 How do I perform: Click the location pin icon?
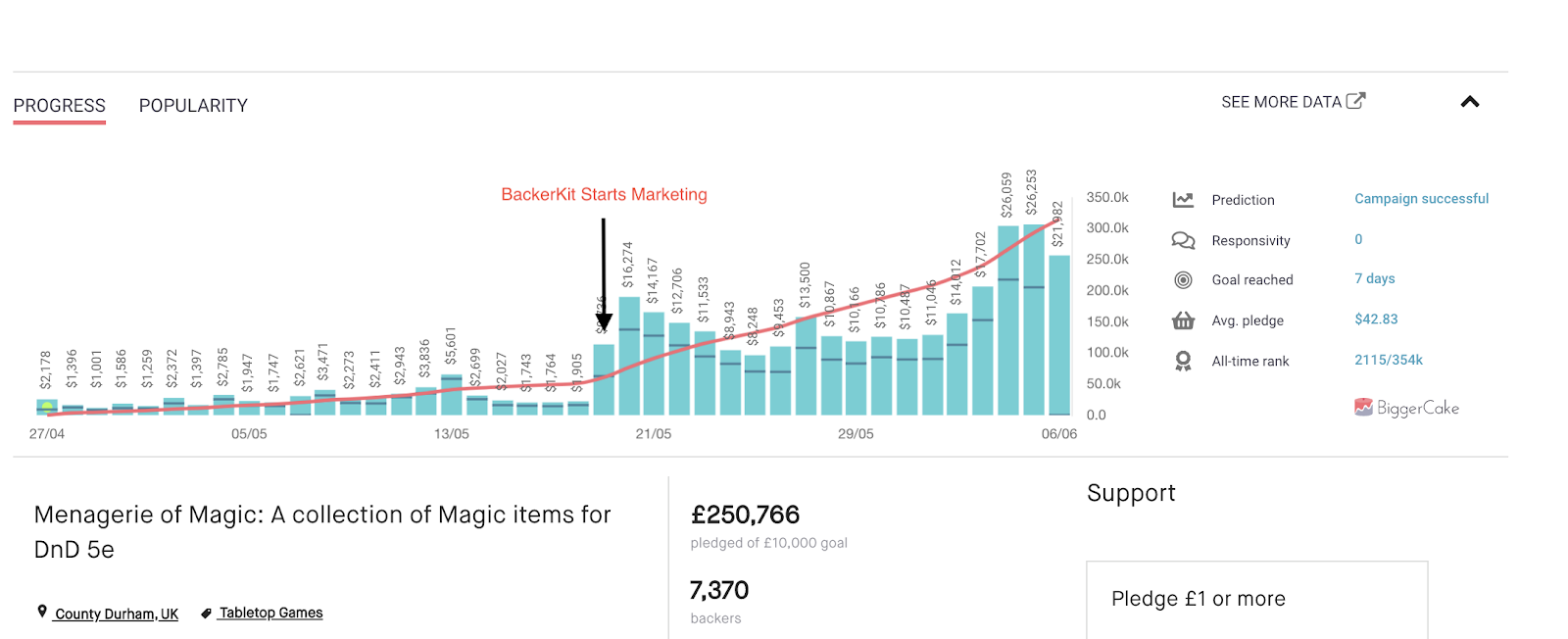(42, 612)
